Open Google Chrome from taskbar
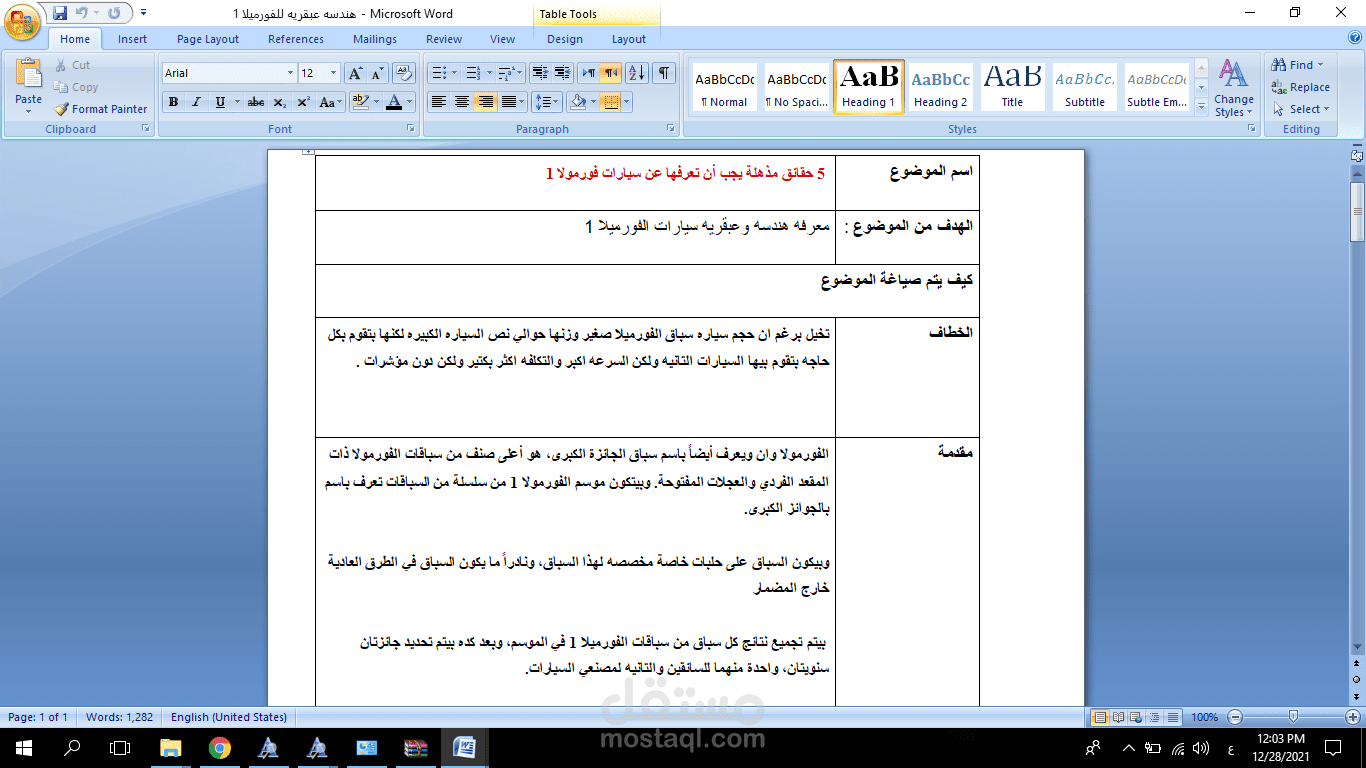Screen dimensions: 1366x768 [x=220, y=747]
